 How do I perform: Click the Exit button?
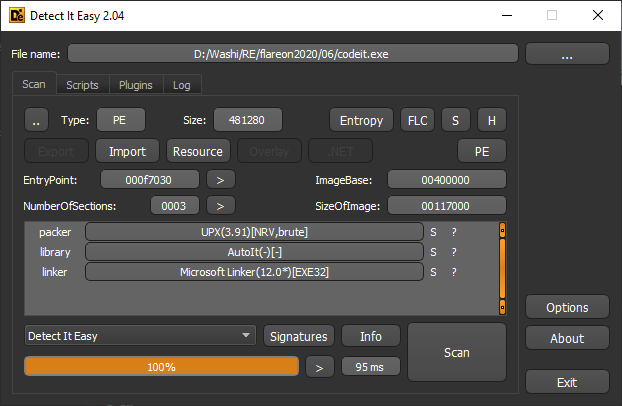coord(567,382)
